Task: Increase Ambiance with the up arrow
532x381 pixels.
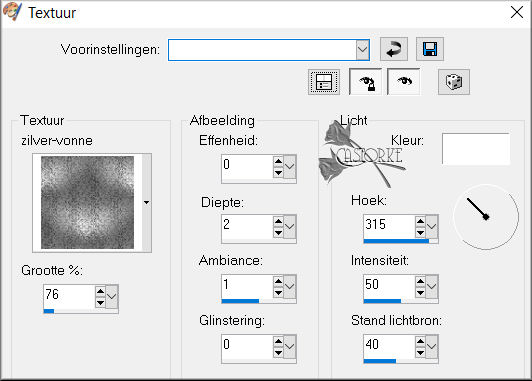Action: tap(278, 281)
